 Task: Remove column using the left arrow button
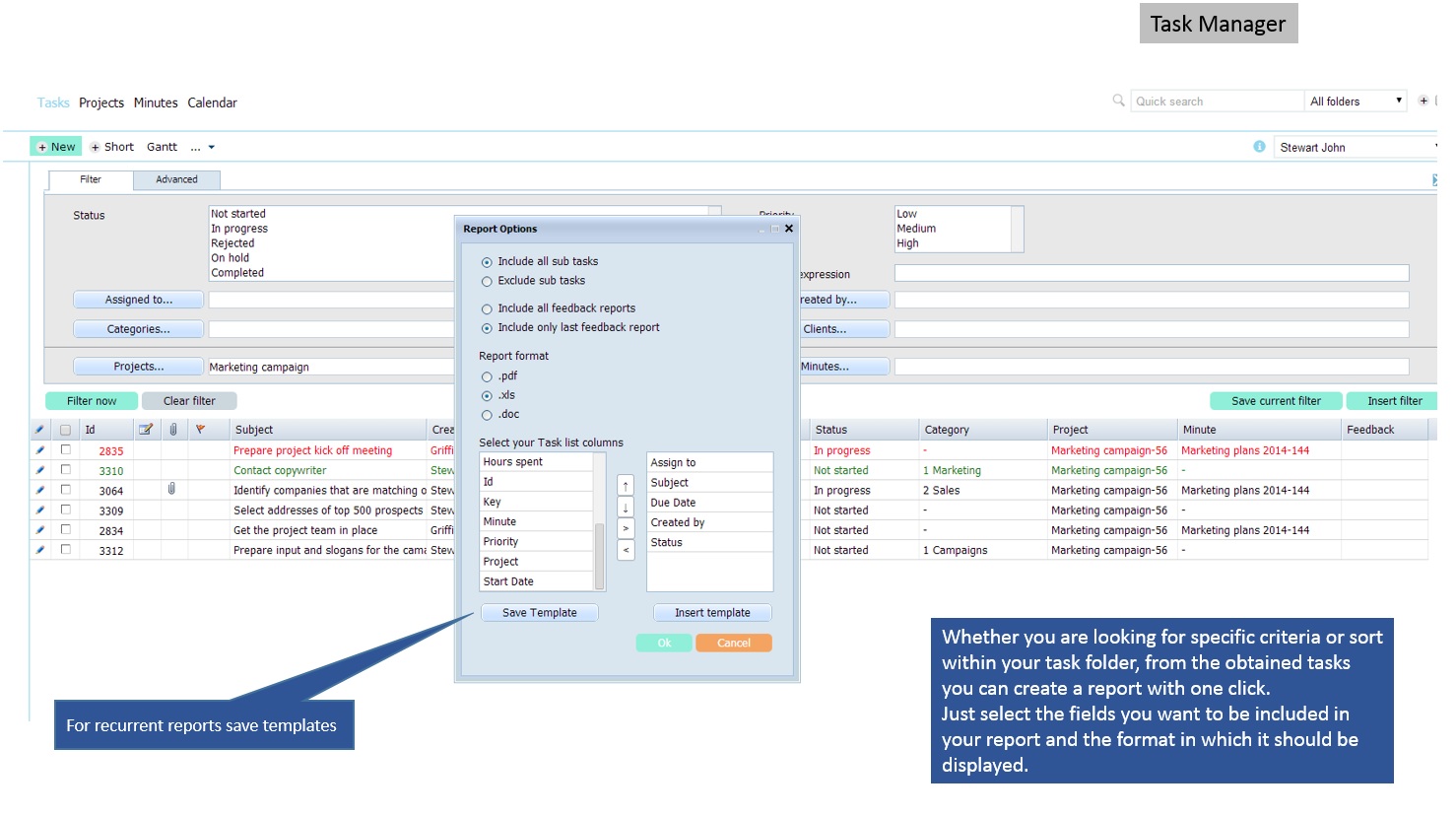click(626, 551)
